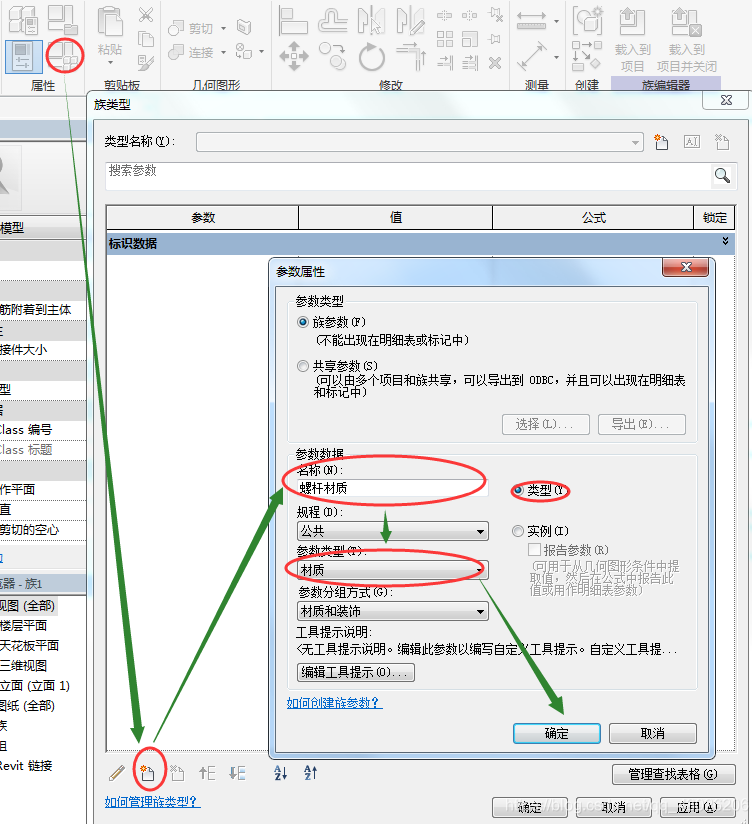Open 如何创建族参数? help link

[335, 703]
